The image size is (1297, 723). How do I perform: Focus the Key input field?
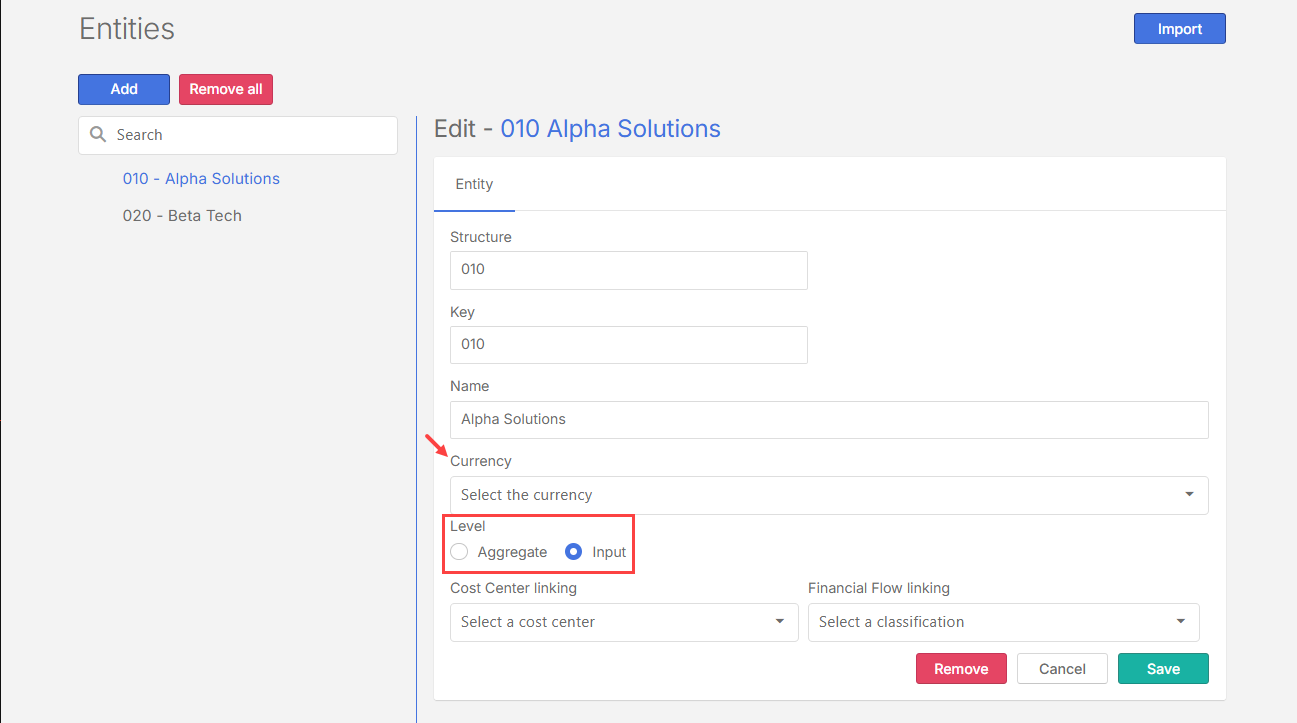[628, 344]
